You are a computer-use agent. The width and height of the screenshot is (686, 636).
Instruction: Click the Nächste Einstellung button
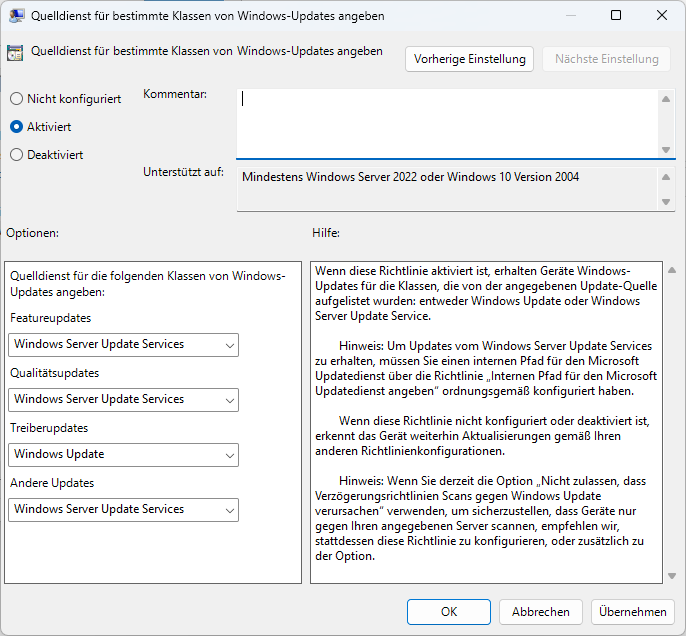pyautogui.click(x=606, y=59)
